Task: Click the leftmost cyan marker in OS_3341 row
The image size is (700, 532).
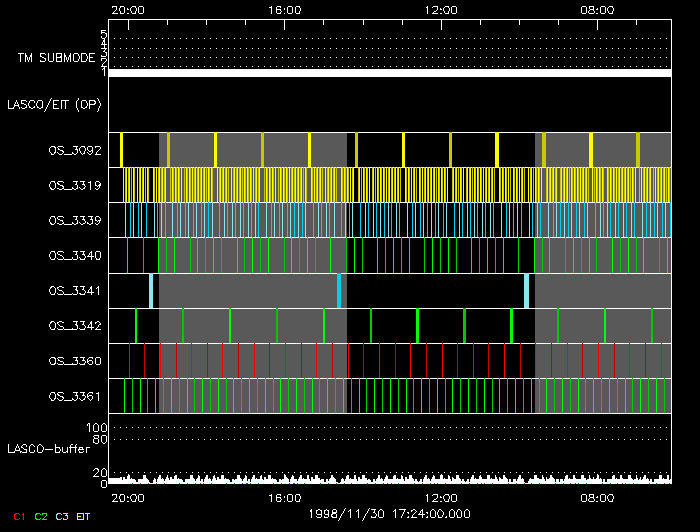Action: tap(151, 290)
